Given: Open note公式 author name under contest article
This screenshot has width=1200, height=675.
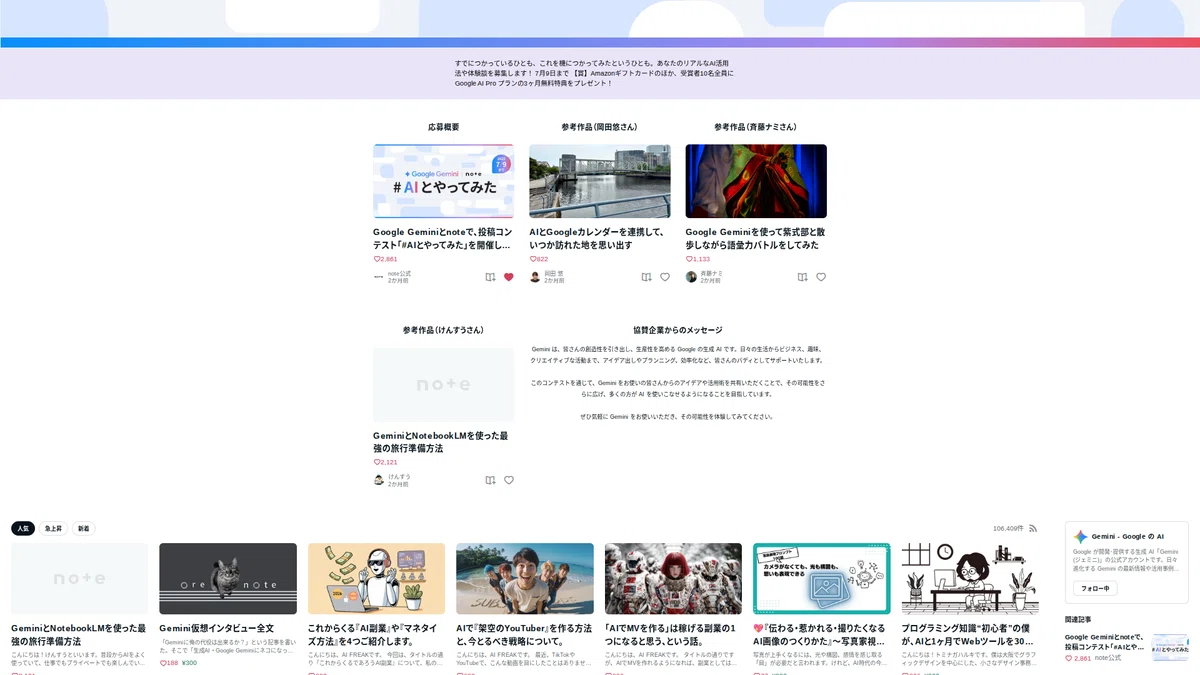Looking at the screenshot, I should coord(399,273).
